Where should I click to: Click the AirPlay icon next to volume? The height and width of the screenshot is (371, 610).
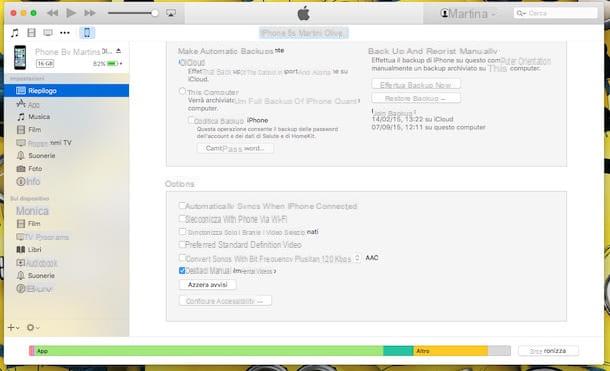(170, 13)
